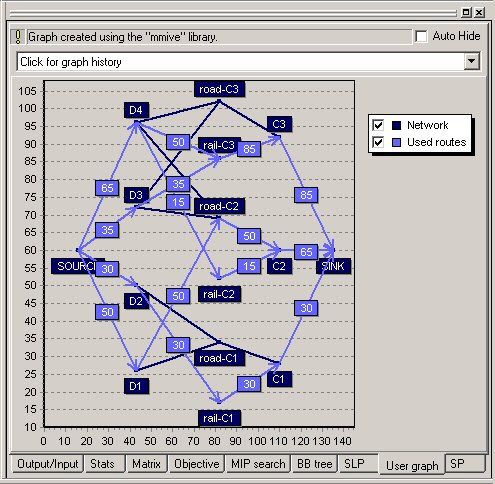Click the road-C3 node label
Image resolution: width=495 pixels, height=484 pixels.
(x=219, y=89)
